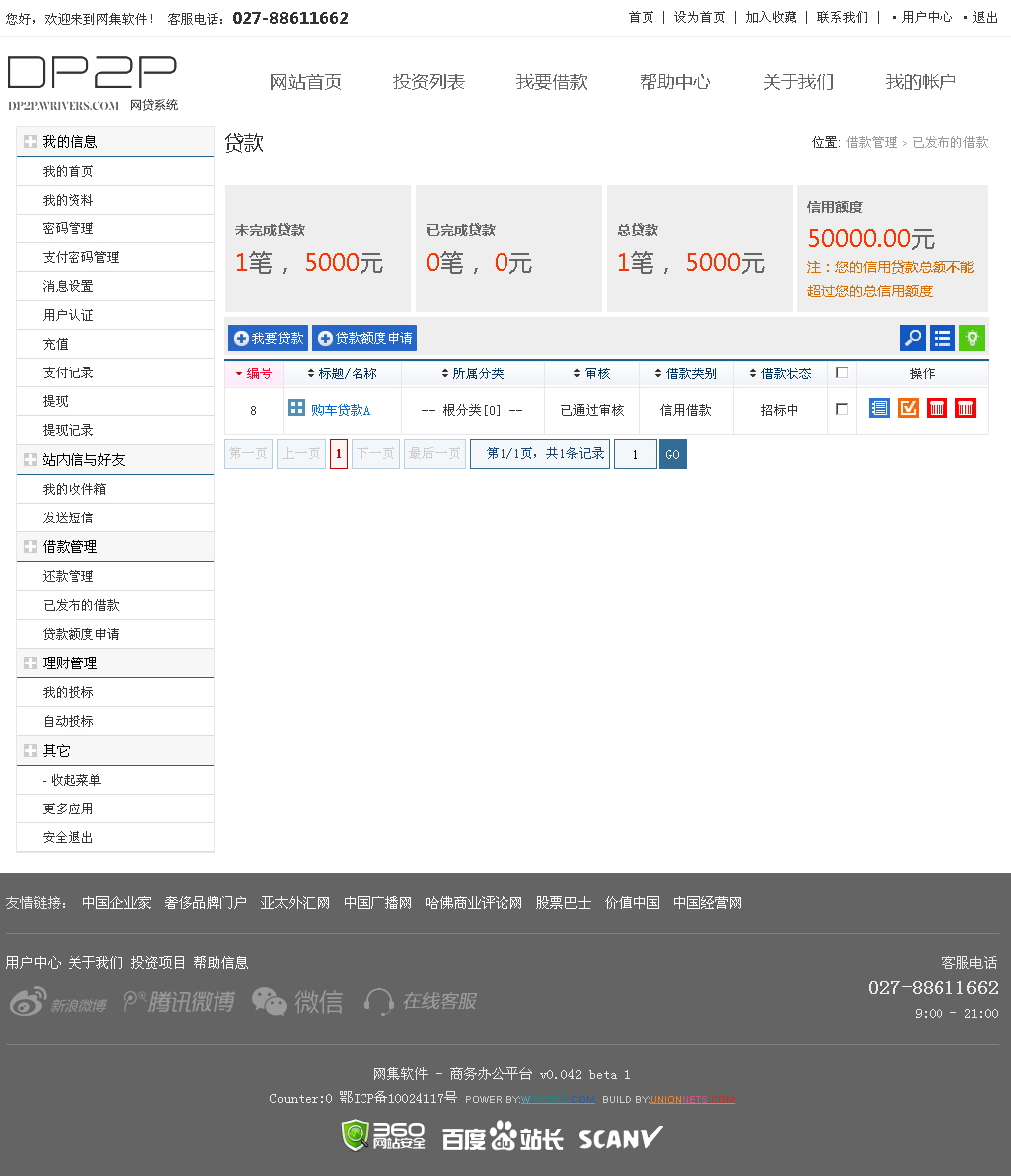This screenshot has width=1011, height=1176.
Task: Sort table by 编号 column
Action: (x=254, y=373)
